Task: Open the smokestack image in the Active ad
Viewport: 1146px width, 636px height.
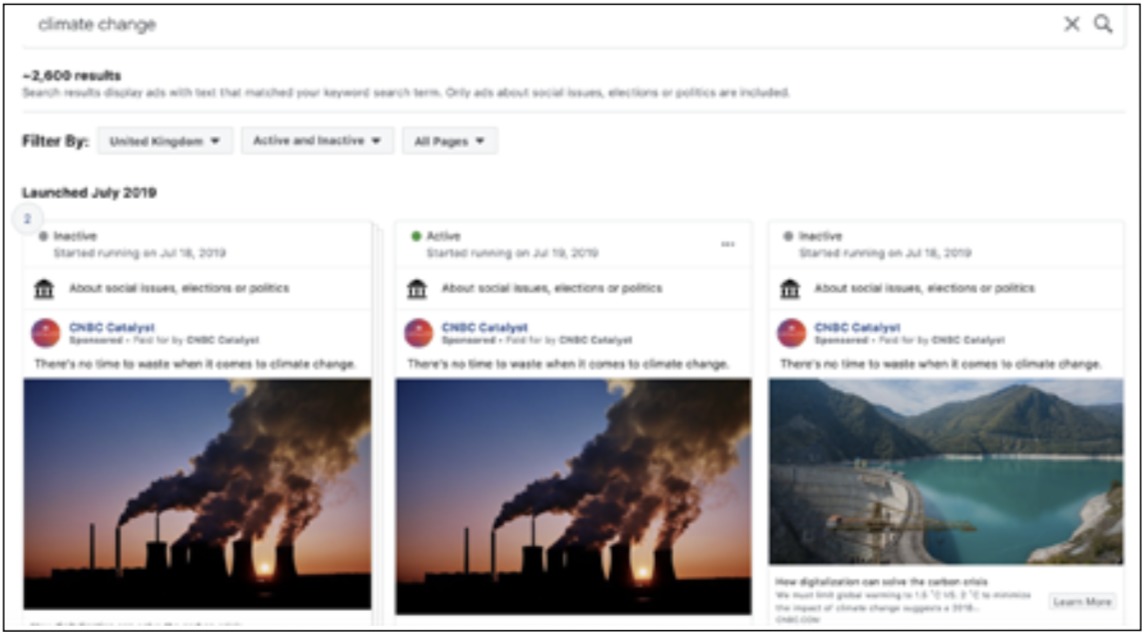Action: pyautogui.click(x=573, y=495)
